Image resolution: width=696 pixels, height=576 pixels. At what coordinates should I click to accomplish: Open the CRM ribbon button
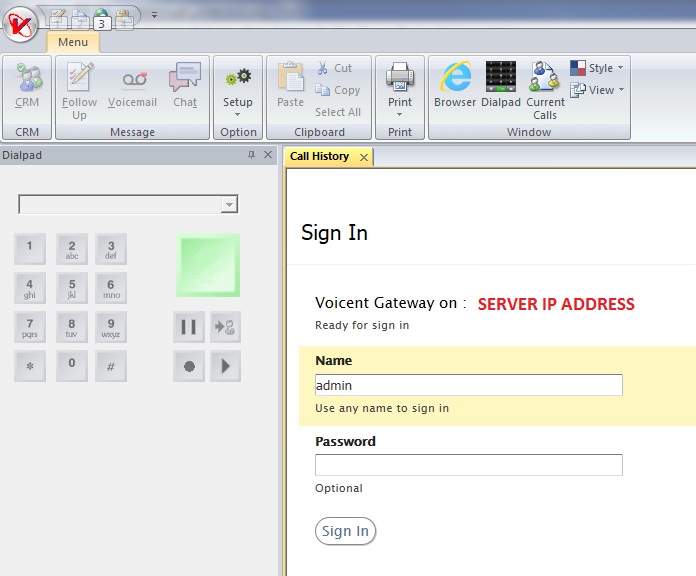27,87
